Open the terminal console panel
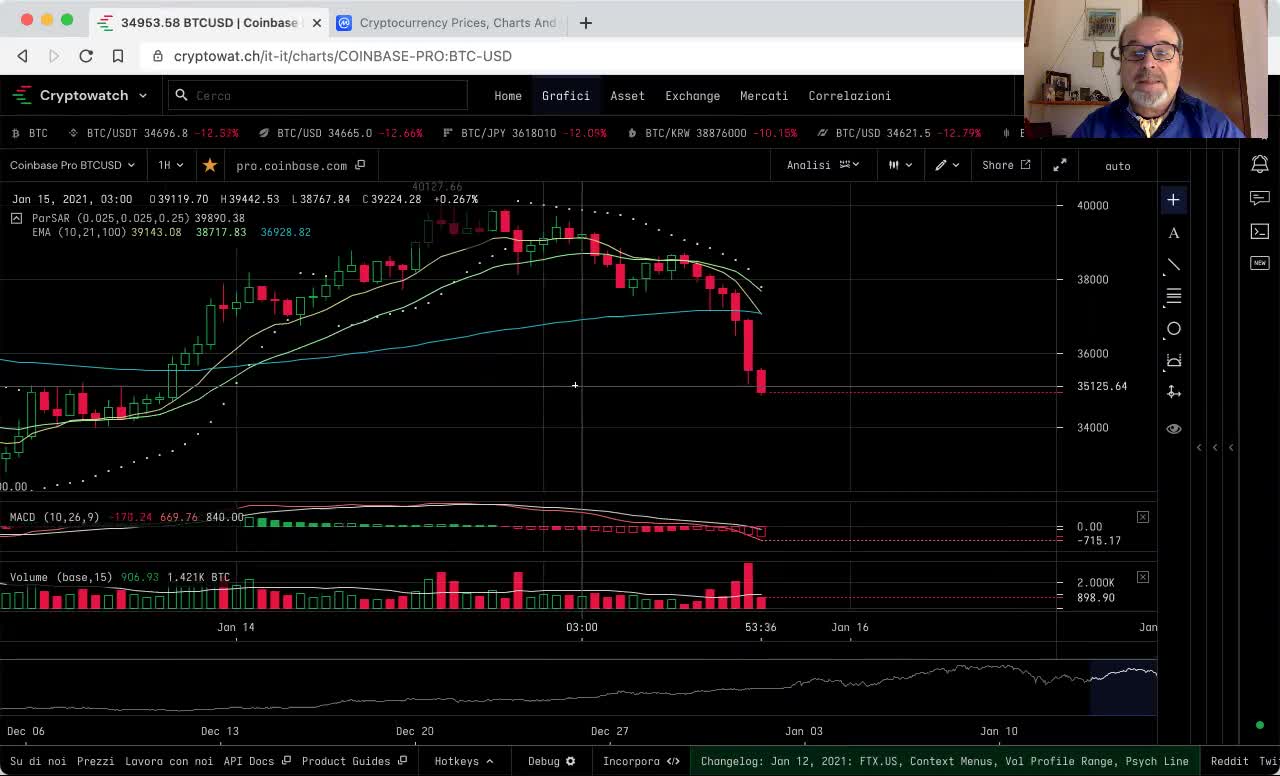Screen dimensions: 1280x776 [1260, 231]
